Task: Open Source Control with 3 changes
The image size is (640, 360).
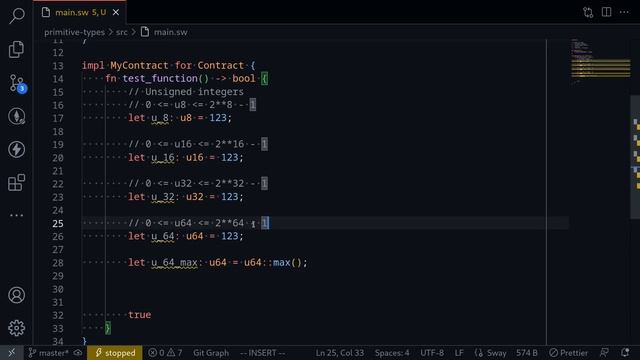Action: 17,83
